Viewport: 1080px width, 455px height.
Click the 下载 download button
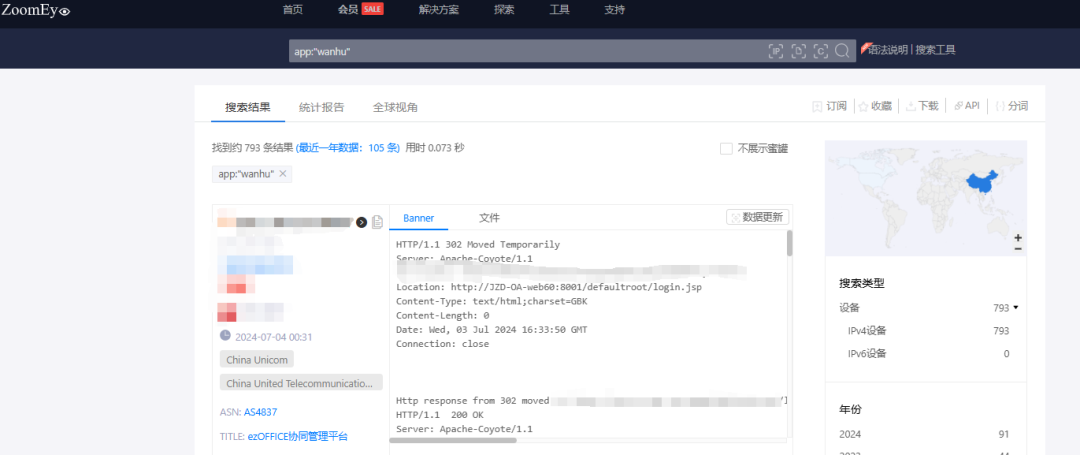tap(922, 106)
